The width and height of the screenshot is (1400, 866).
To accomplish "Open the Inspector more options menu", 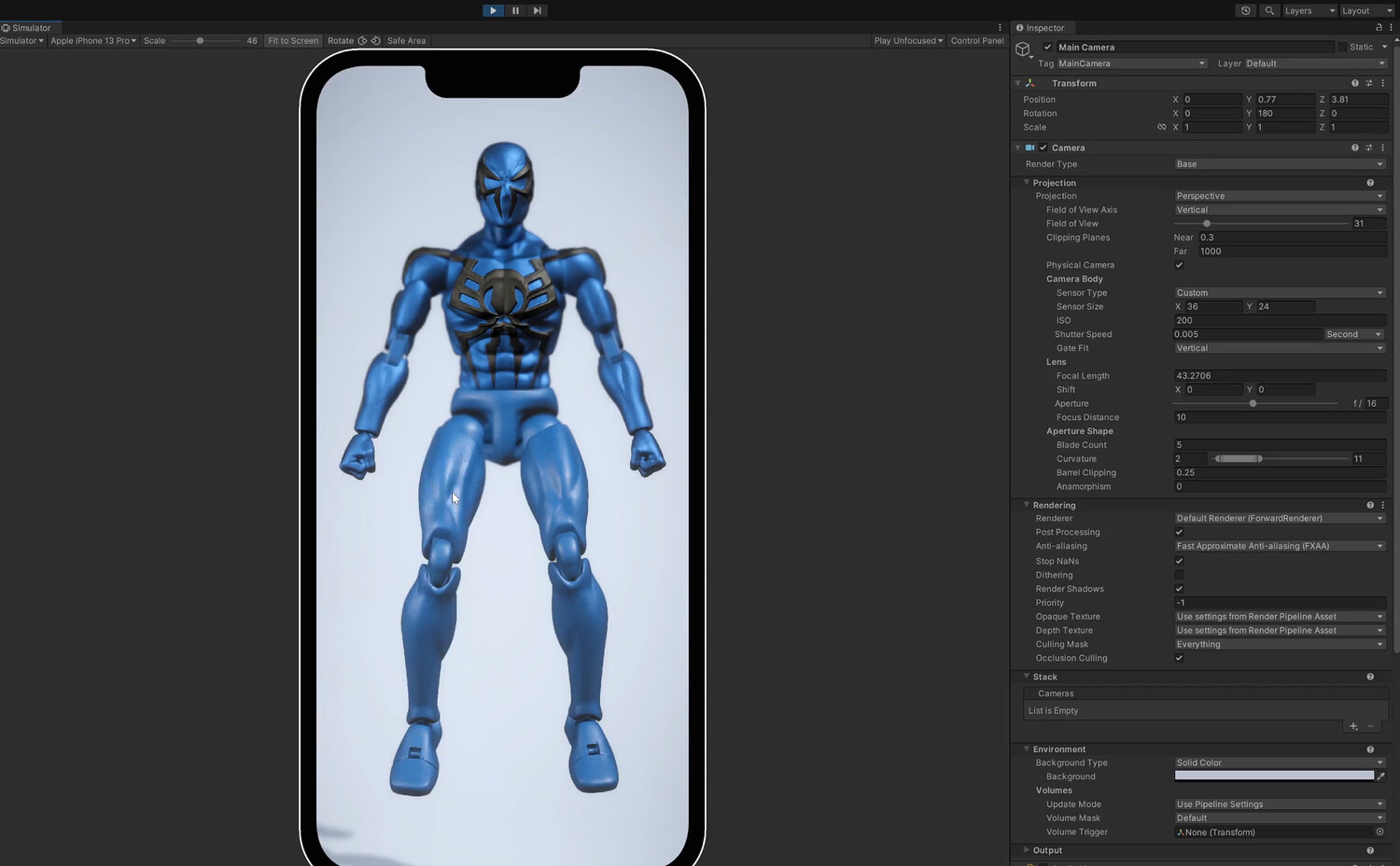I will coord(1391,28).
